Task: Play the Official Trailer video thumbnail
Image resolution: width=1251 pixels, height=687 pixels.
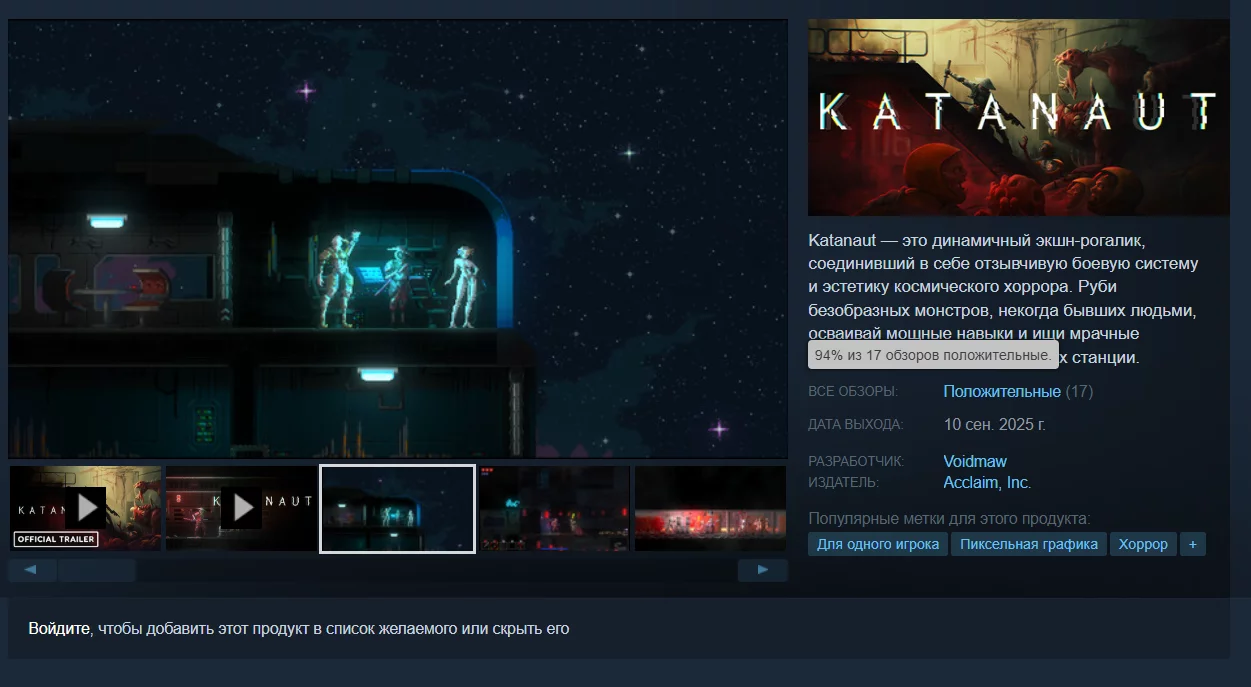Action: pyautogui.click(x=85, y=508)
